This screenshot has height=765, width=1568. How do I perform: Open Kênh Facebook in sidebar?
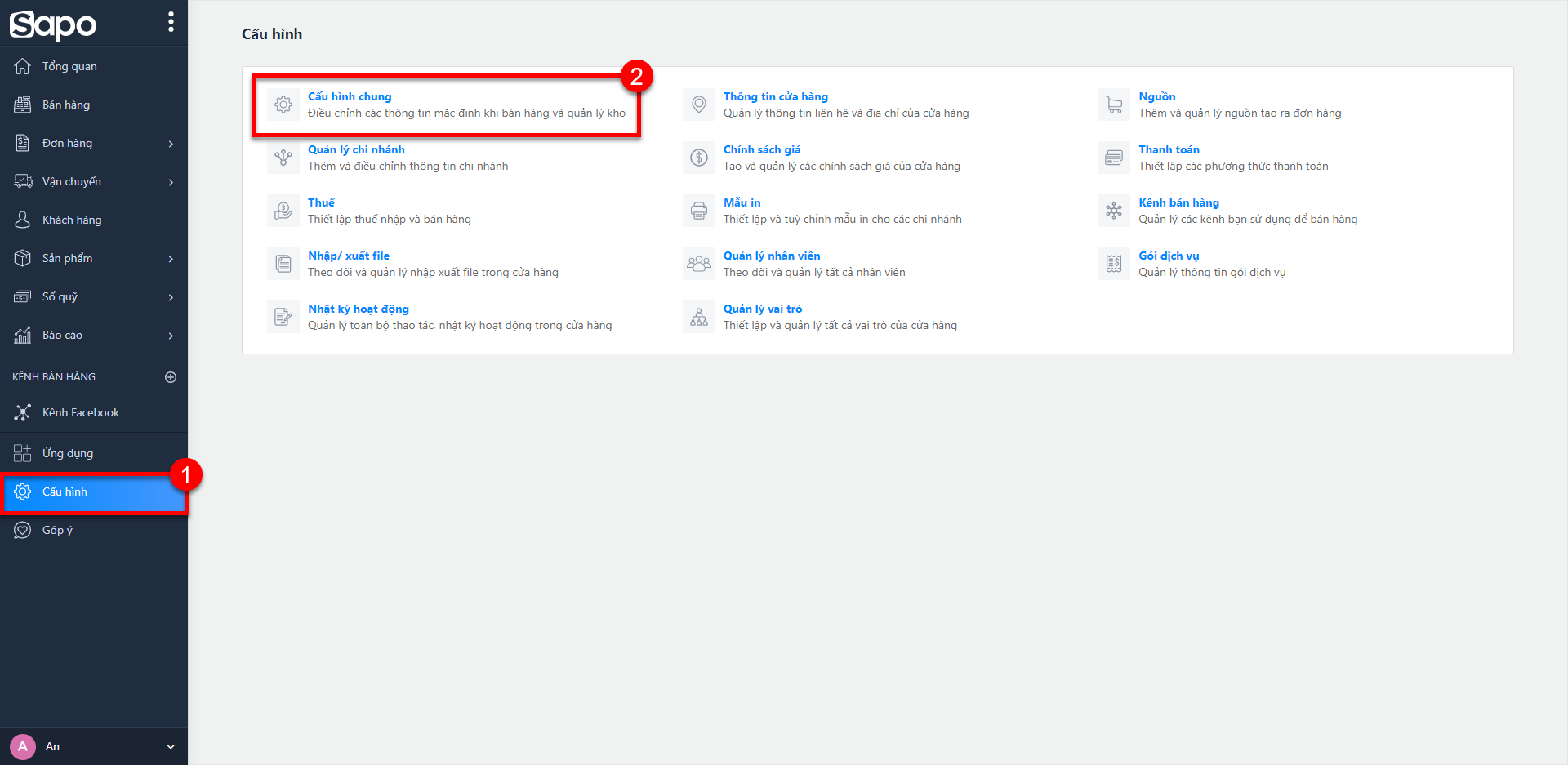(x=80, y=413)
